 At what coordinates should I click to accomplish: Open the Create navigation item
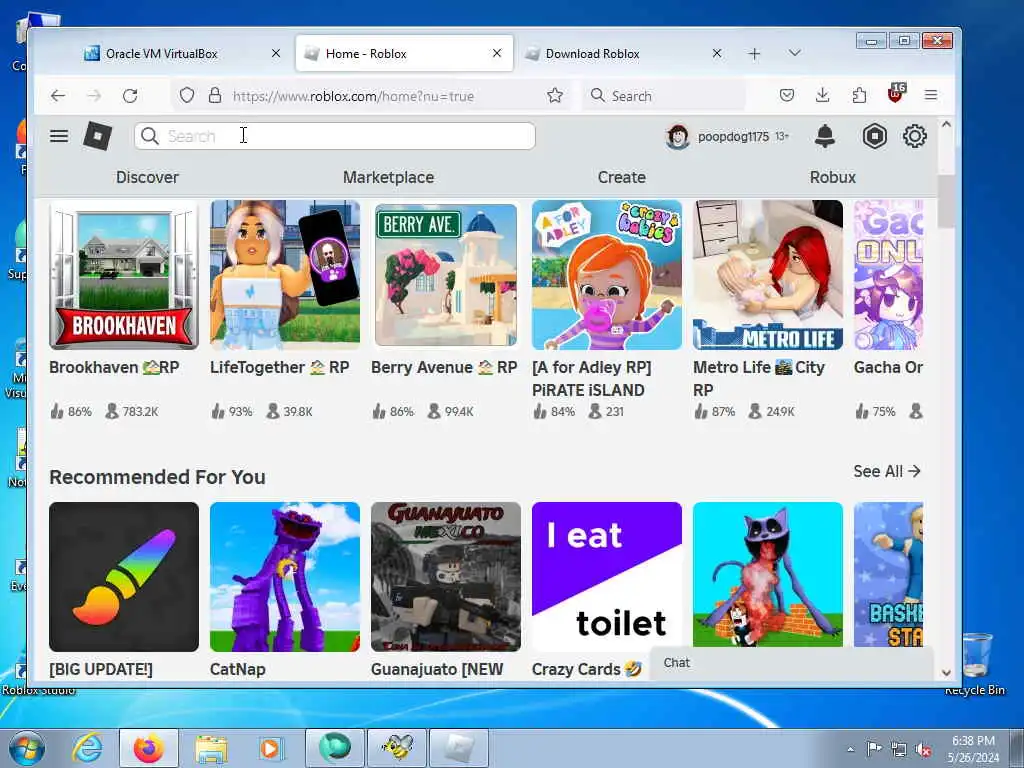[x=622, y=177]
